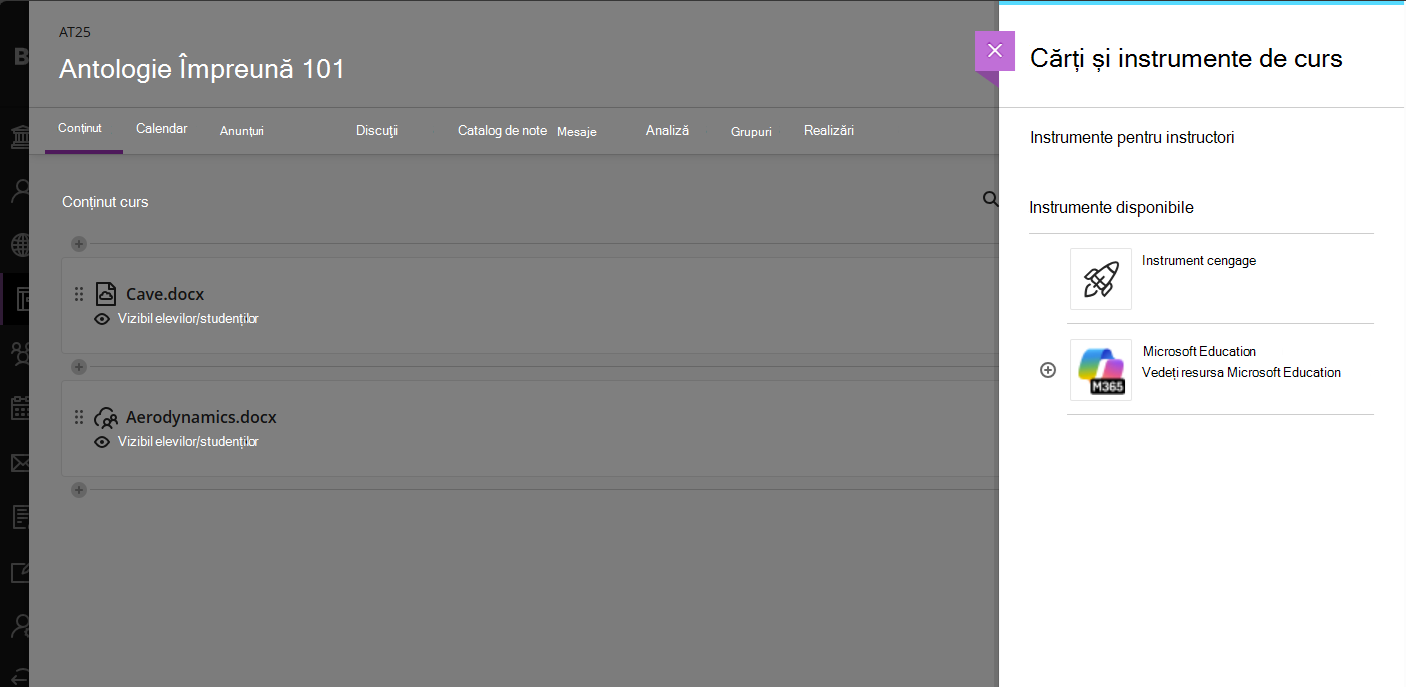Grab the drag handle beside Aerodynamics.docx
Viewport: 1406px width, 687px height.
click(x=79, y=417)
